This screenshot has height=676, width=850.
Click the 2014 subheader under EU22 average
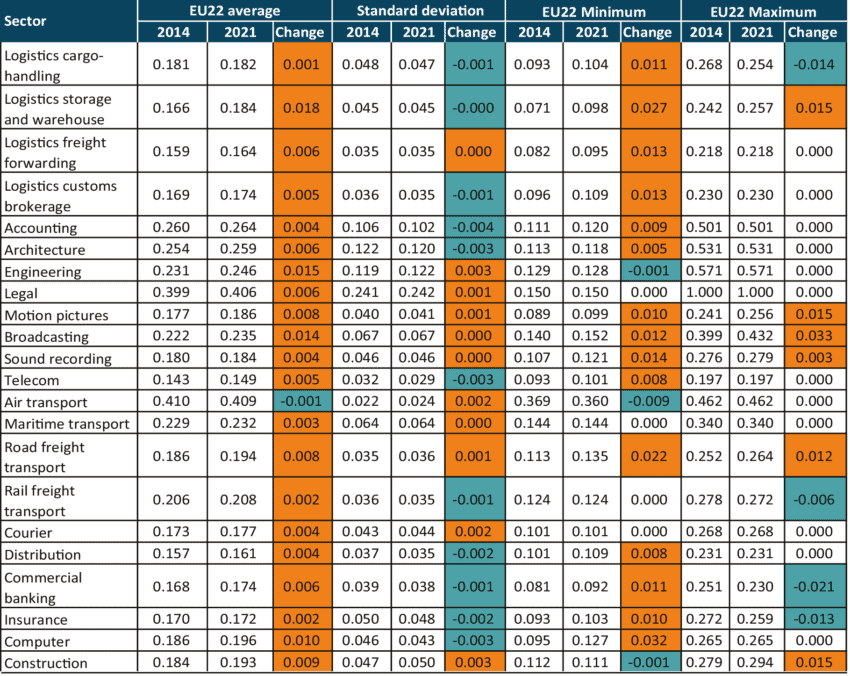click(173, 32)
